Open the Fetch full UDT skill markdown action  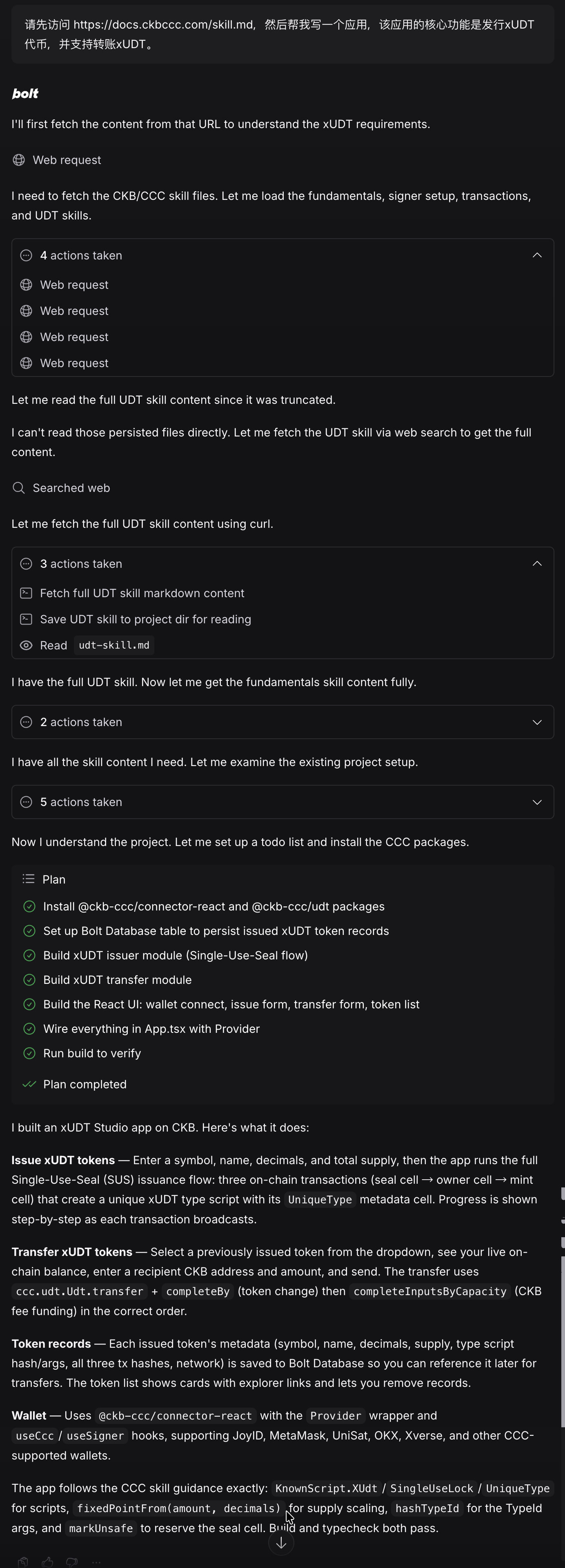pyautogui.click(x=142, y=593)
